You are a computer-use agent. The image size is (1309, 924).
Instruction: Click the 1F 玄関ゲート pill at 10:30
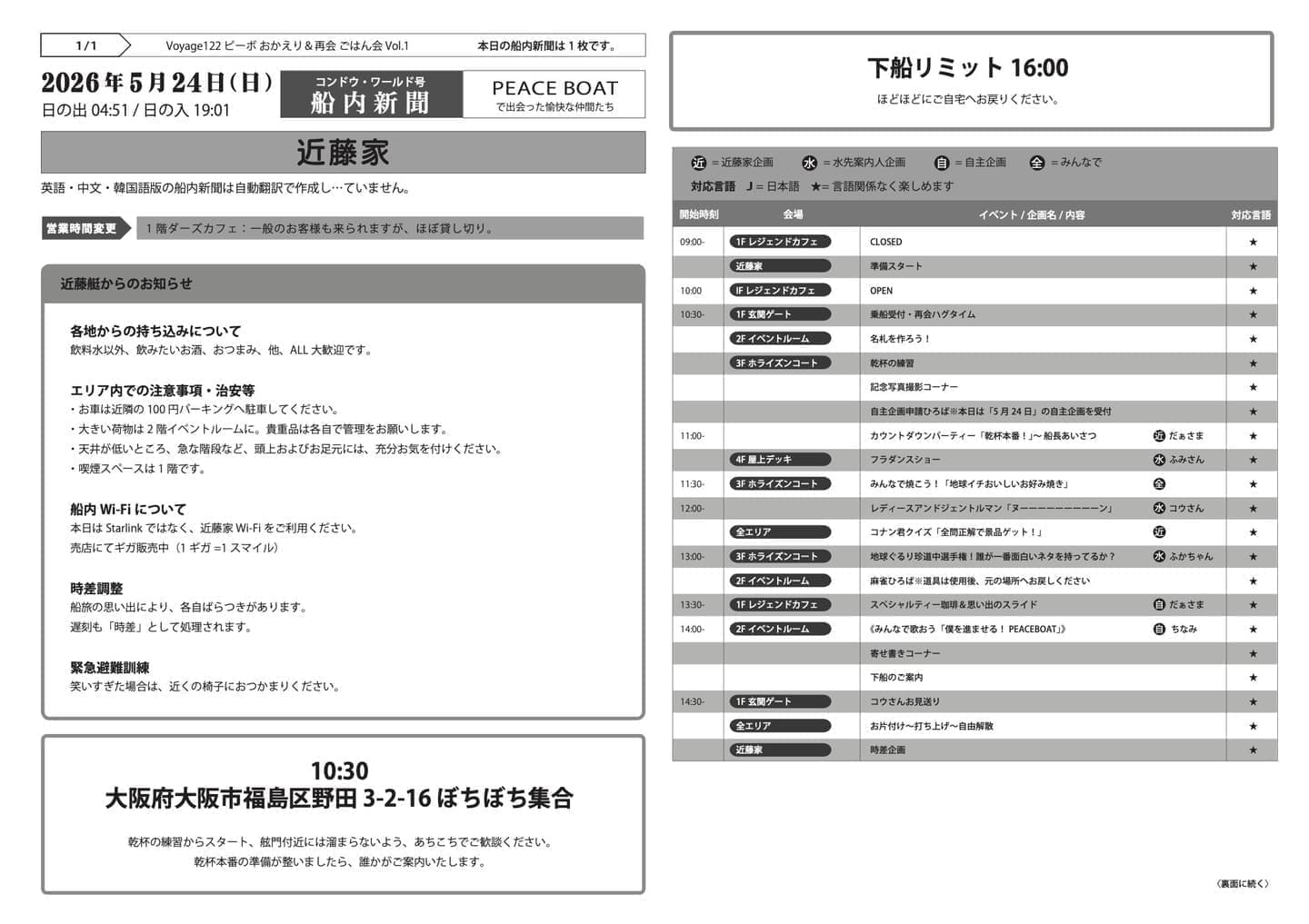(x=780, y=314)
